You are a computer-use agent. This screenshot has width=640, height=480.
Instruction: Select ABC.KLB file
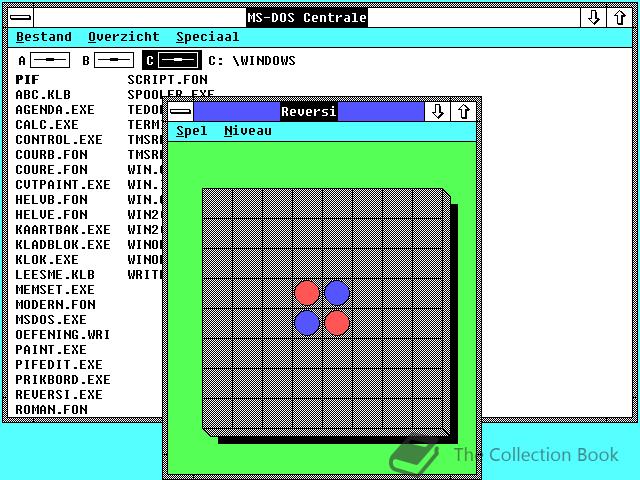tap(43, 95)
